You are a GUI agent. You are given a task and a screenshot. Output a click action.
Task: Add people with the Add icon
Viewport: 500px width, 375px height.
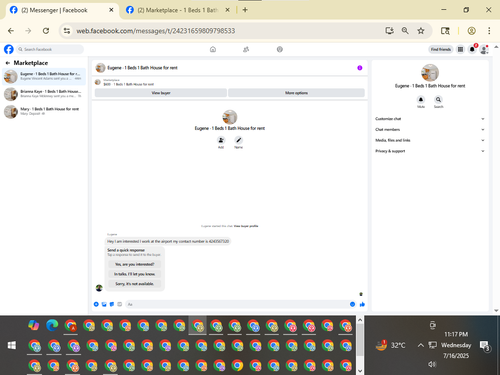tap(221, 140)
